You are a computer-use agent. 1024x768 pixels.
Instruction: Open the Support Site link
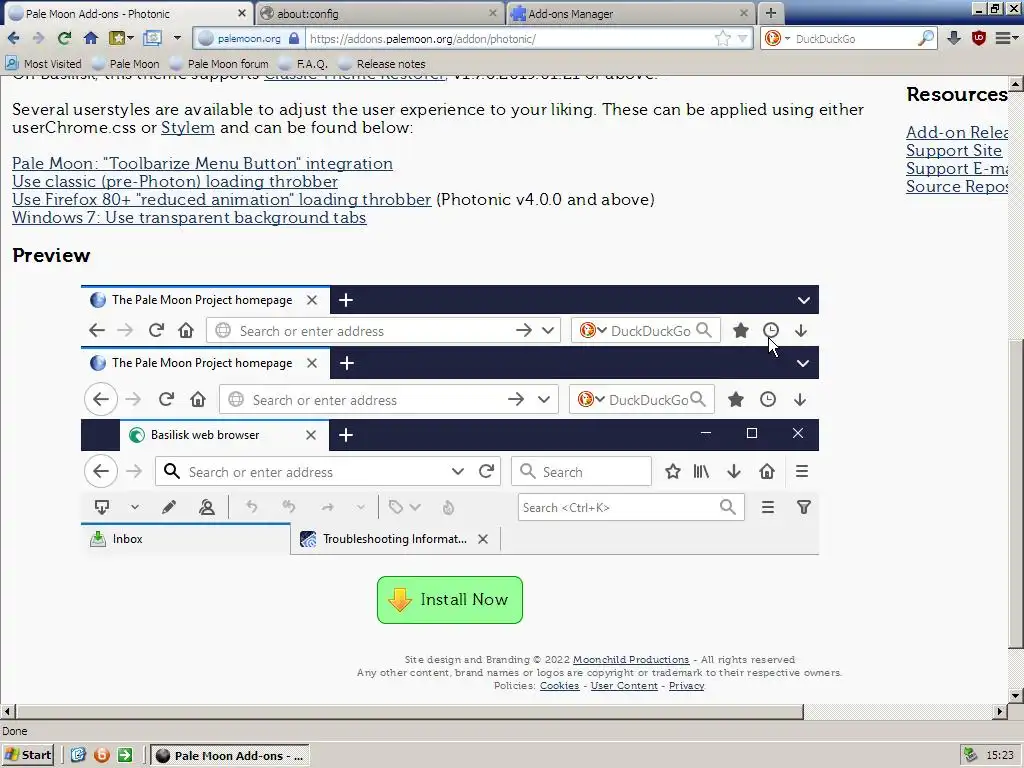point(953,150)
